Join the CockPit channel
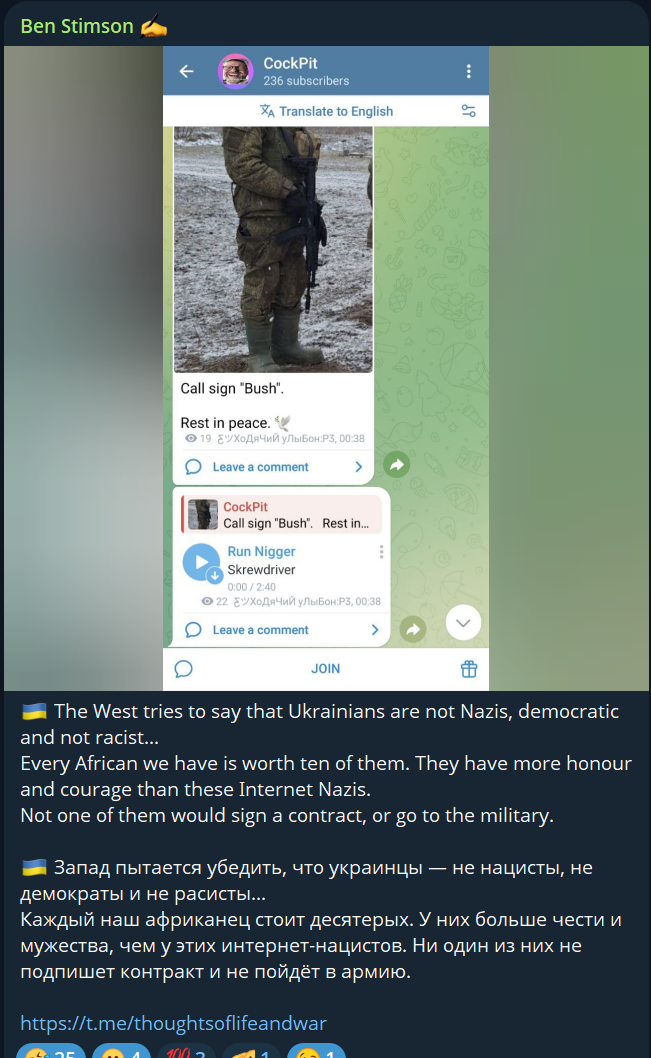651x1058 pixels. tap(325, 669)
